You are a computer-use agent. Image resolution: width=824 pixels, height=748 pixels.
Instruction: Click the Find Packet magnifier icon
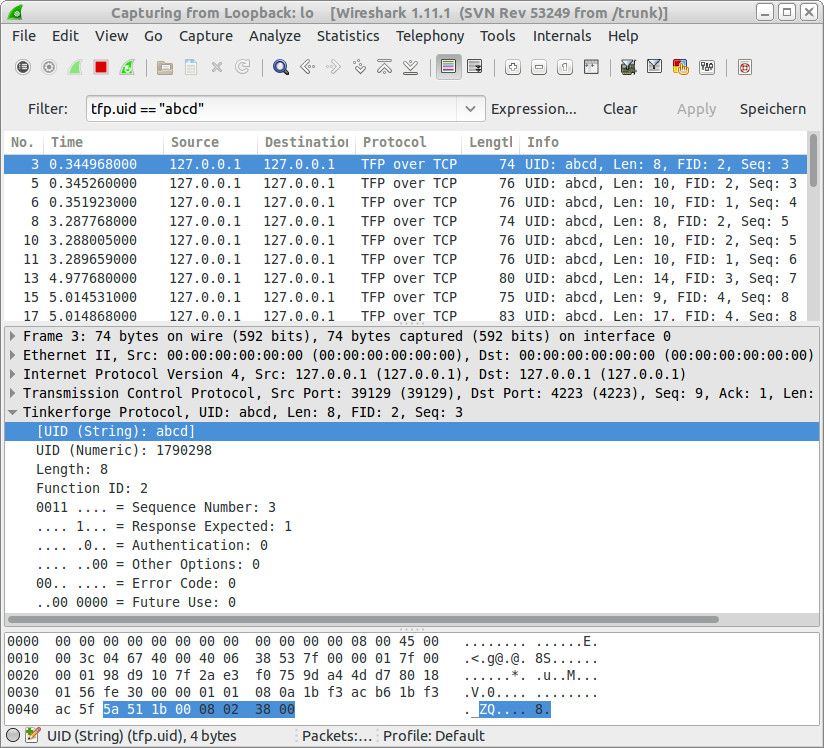pos(281,68)
